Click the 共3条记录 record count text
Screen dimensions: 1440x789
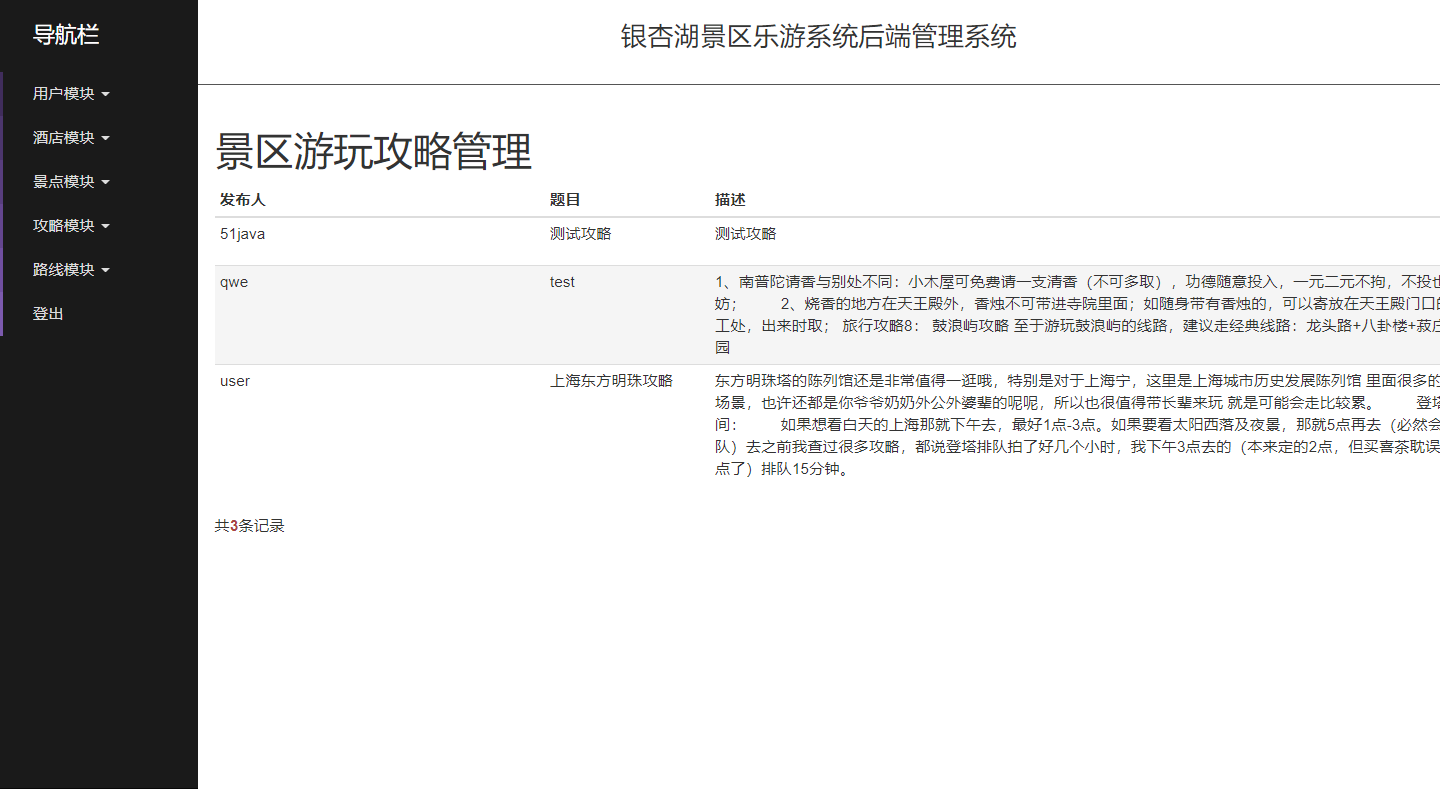coord(249,526)
